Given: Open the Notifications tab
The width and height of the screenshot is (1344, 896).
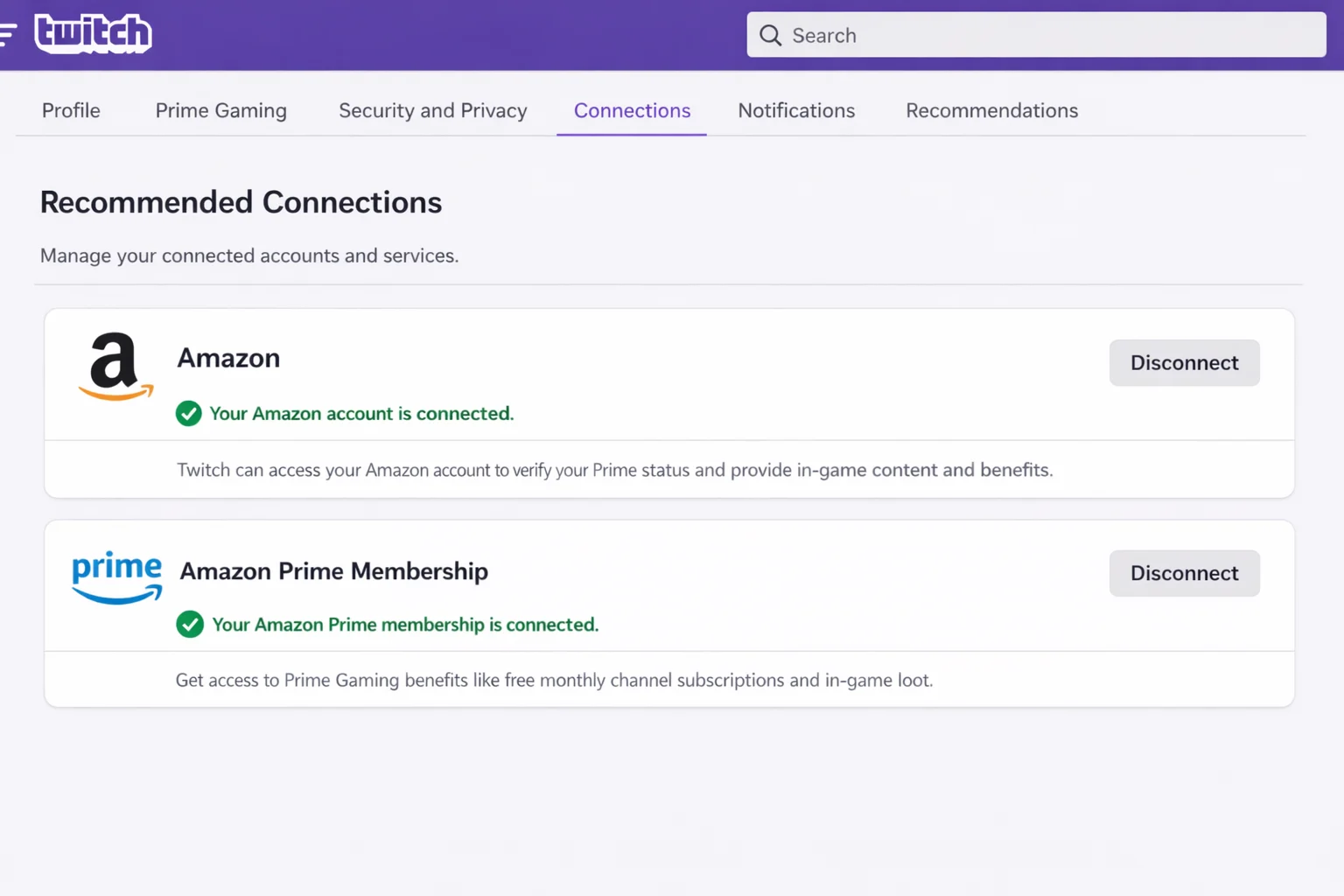Looking at the screenshot, I should (x=796, y=111).
